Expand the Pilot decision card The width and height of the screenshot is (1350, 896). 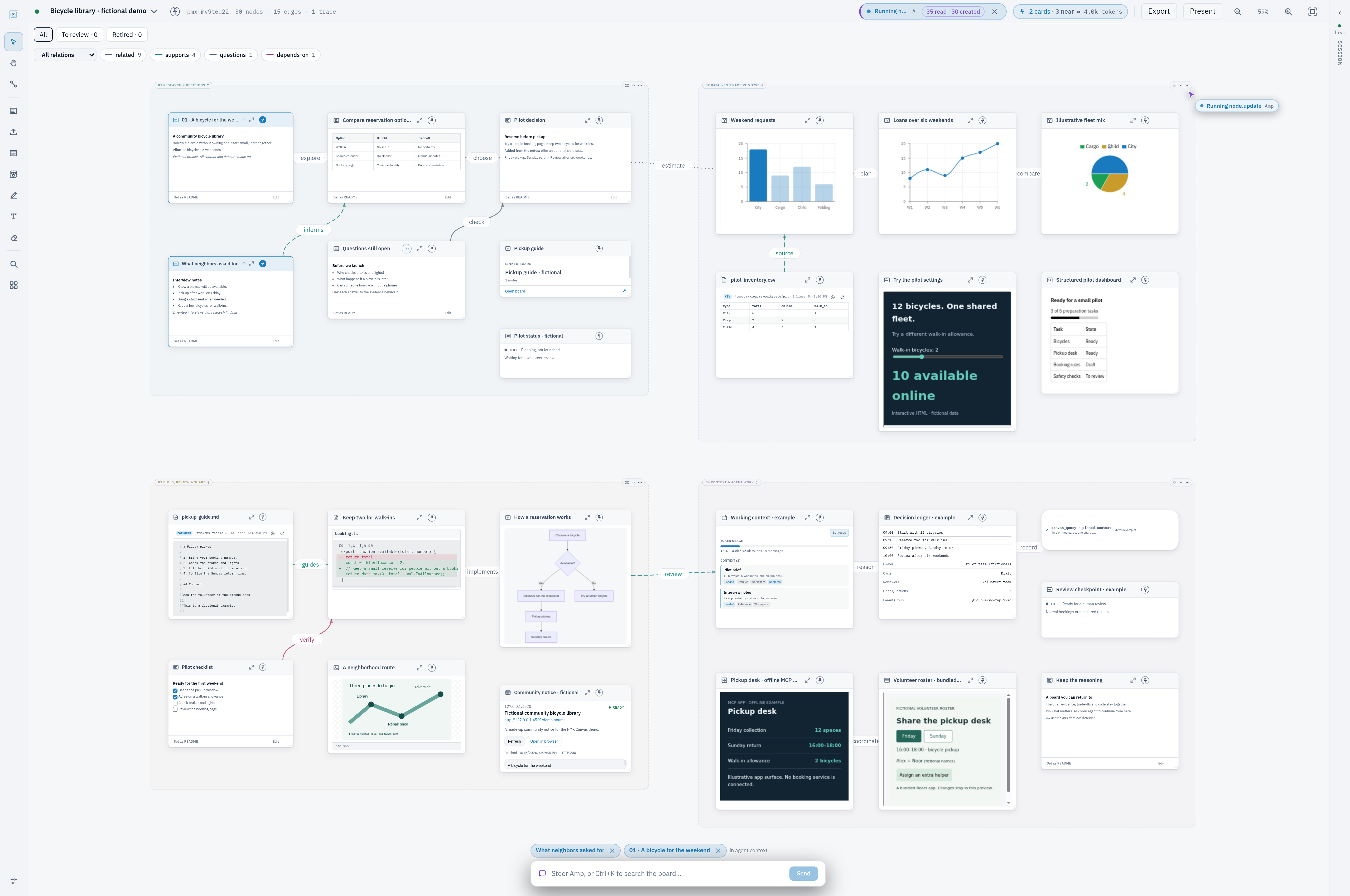(587, 121)
